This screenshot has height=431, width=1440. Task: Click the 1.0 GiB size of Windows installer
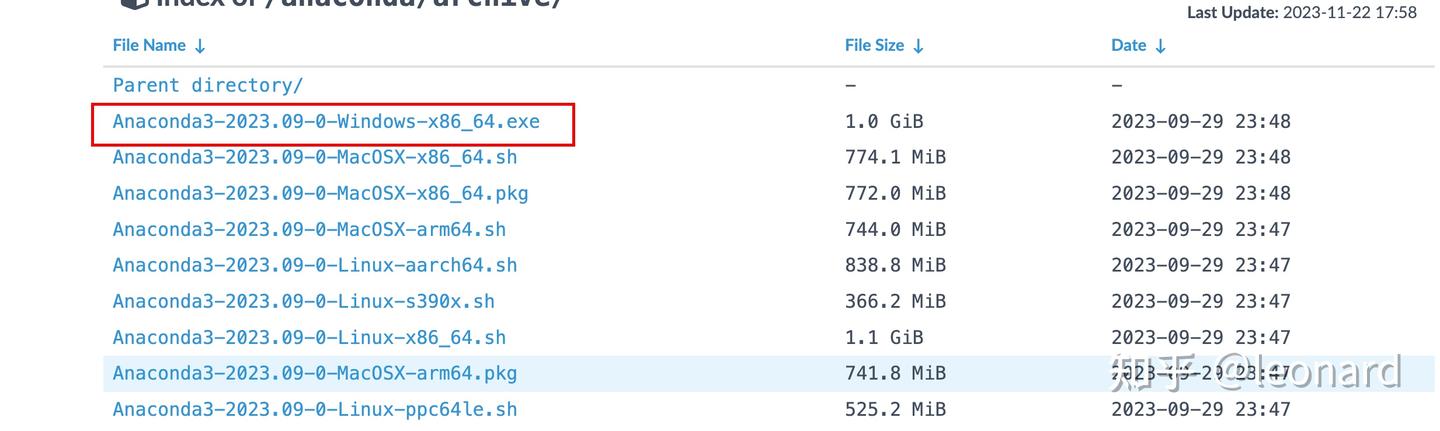(884, 122)
